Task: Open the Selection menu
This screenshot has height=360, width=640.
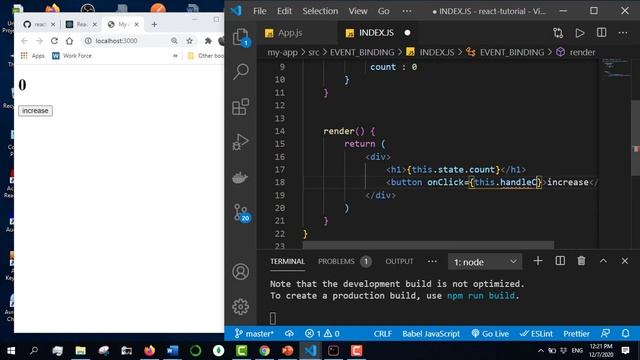Action: coord(320,11)
